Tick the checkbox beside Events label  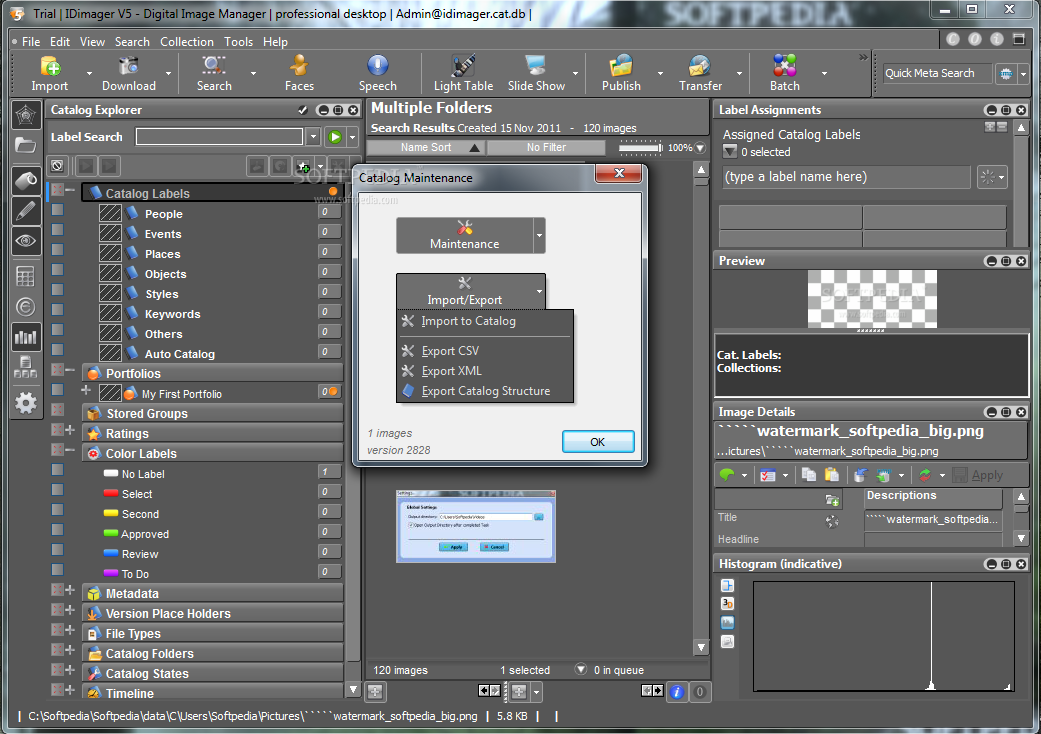pos(58,230)
